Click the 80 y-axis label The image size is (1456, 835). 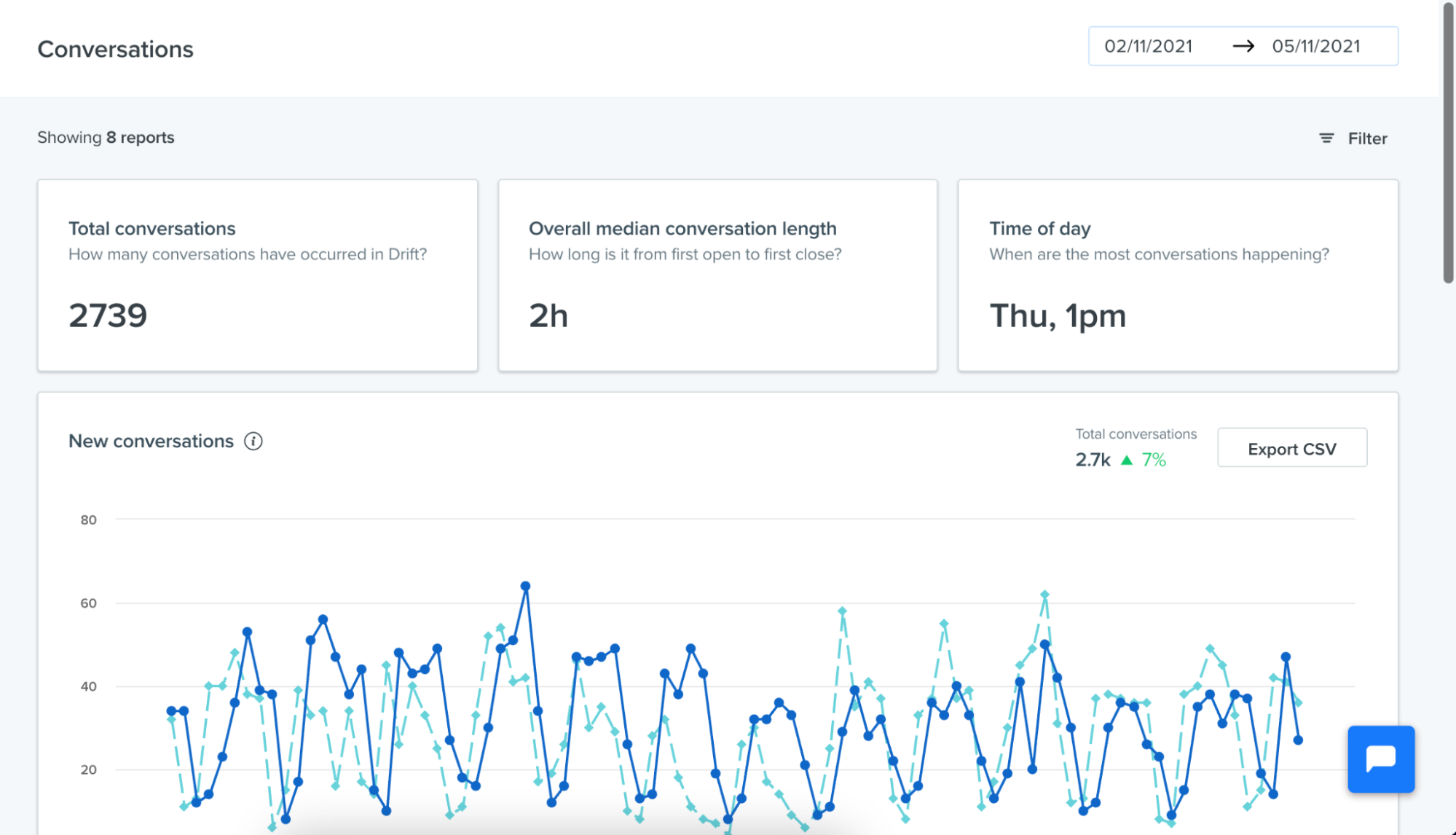(88, 520)
